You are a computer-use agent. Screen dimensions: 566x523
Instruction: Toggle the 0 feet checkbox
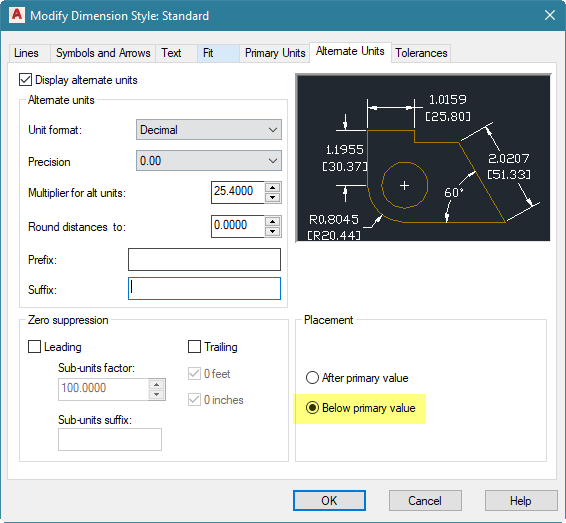(x=194, y=374)
